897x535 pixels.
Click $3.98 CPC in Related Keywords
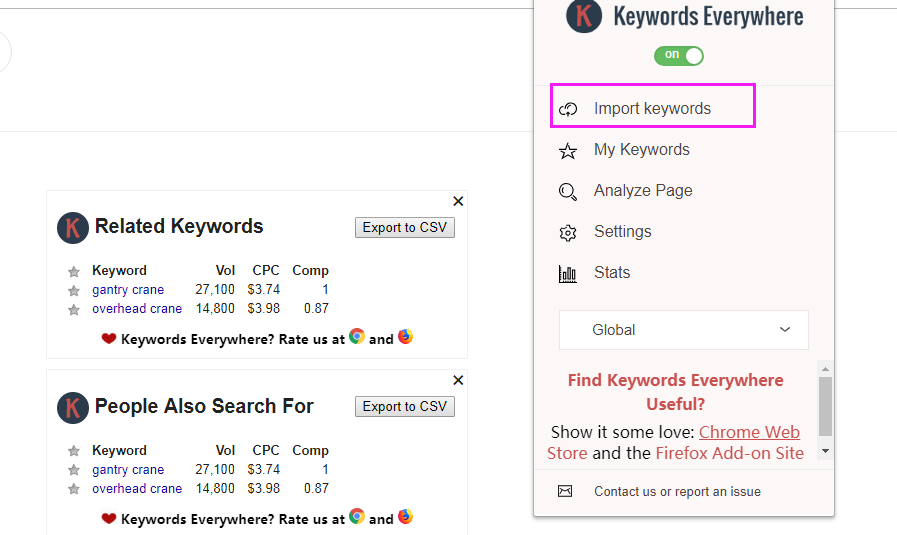point(264,309)
